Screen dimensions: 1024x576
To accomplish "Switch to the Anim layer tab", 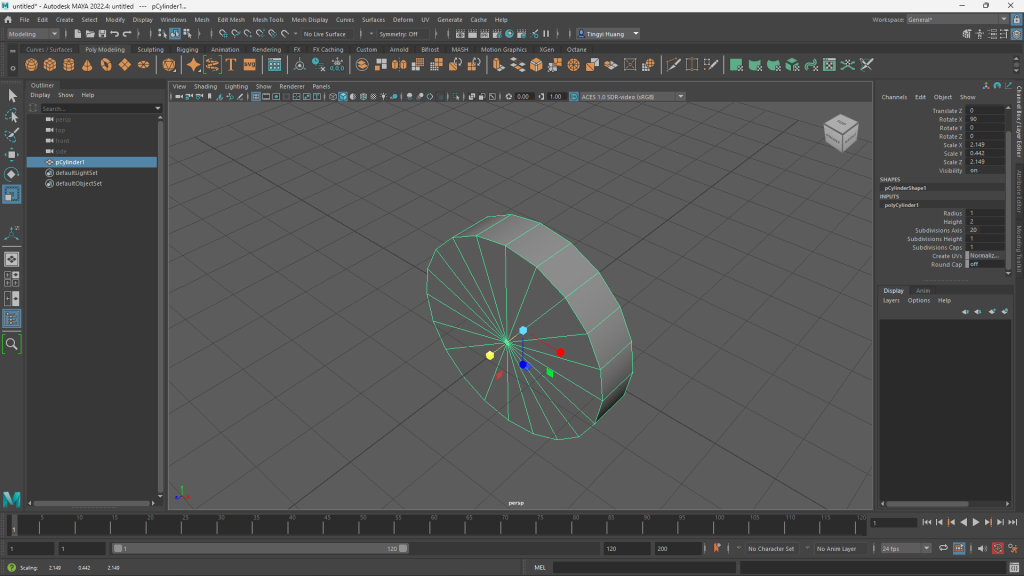I will (922, 291).
